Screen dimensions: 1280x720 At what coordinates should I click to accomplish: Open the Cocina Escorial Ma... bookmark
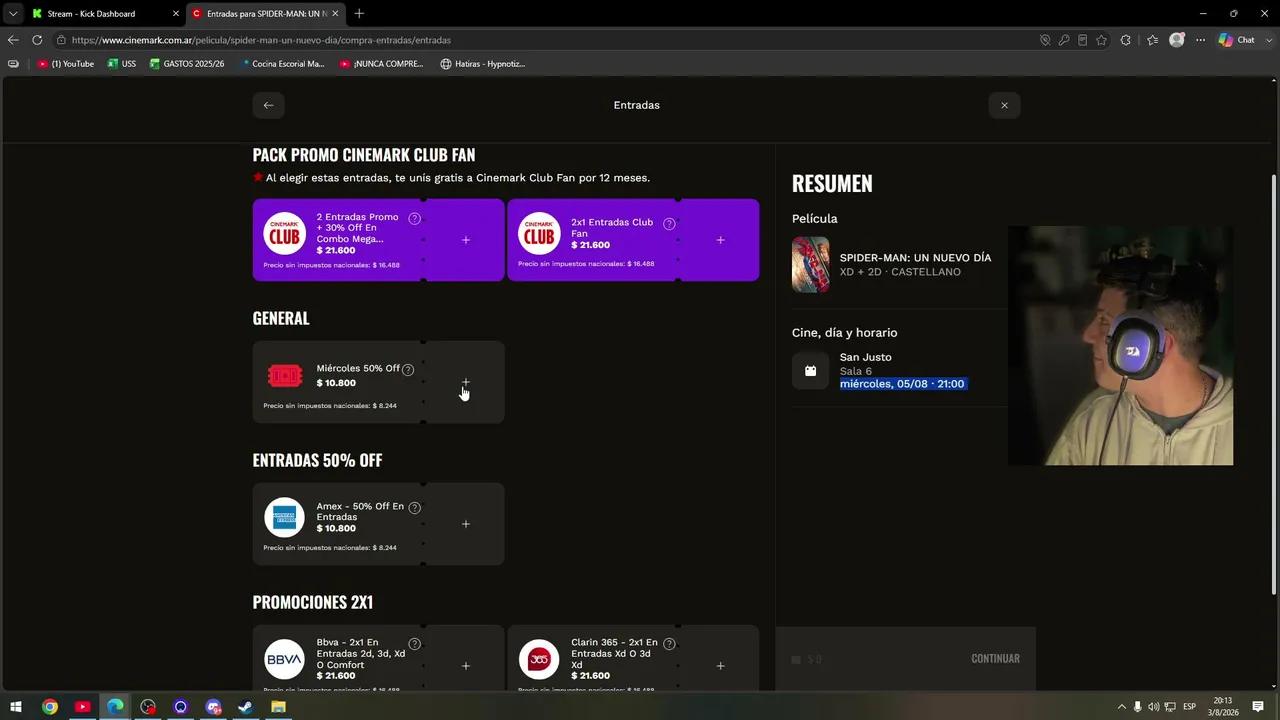[x=283, y=64]
